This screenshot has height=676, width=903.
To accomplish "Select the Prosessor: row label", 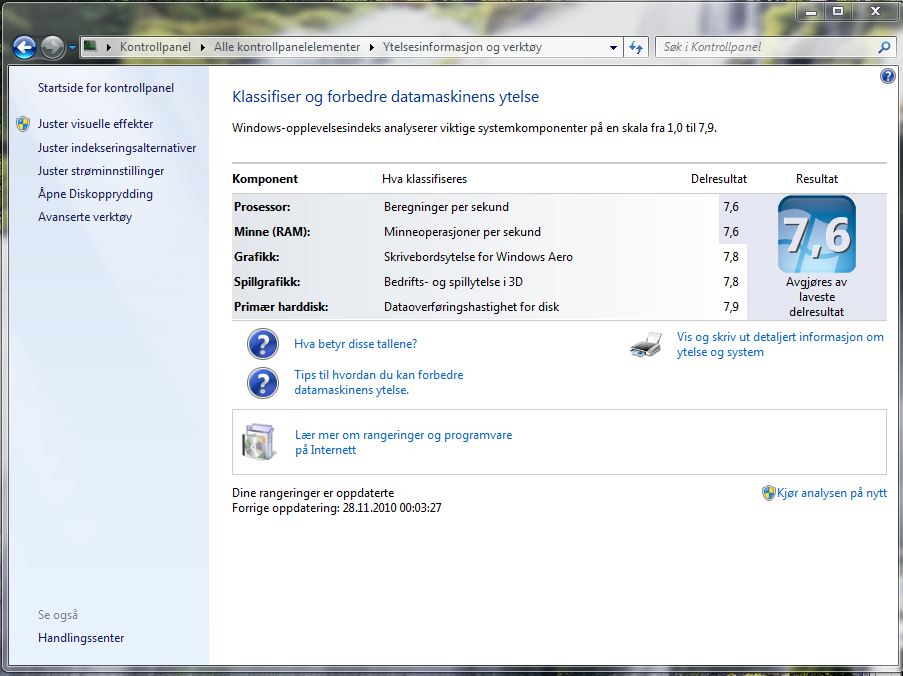I will 262,207.
